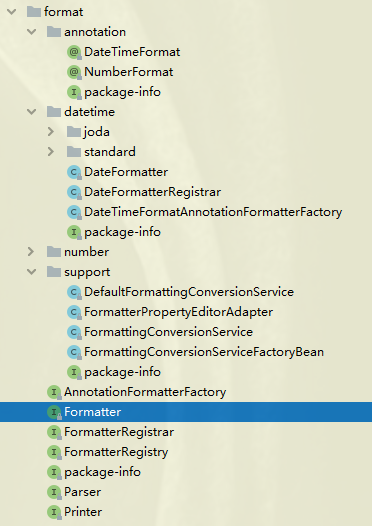Expand the joda package arrow
Screen dimensions: 372x526
51,132
